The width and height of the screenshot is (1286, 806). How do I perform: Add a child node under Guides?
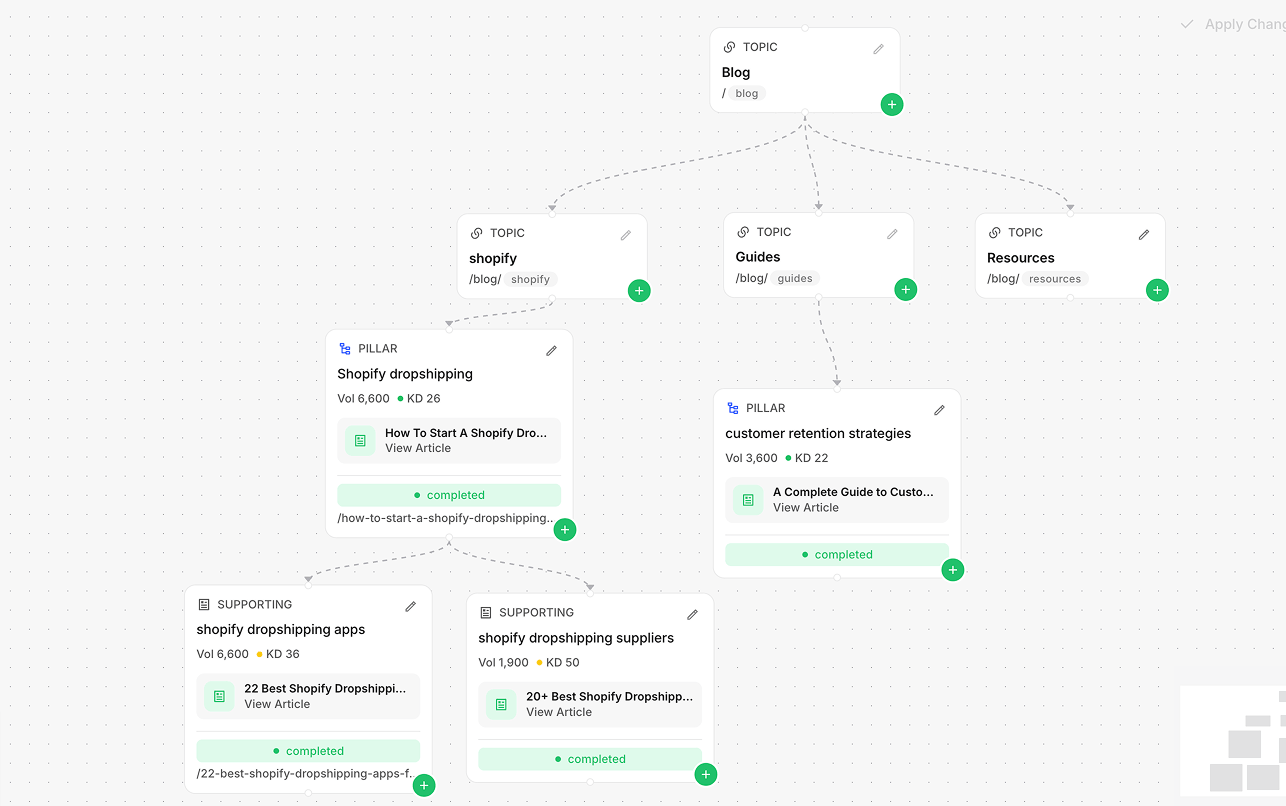(x=905, y=289)
